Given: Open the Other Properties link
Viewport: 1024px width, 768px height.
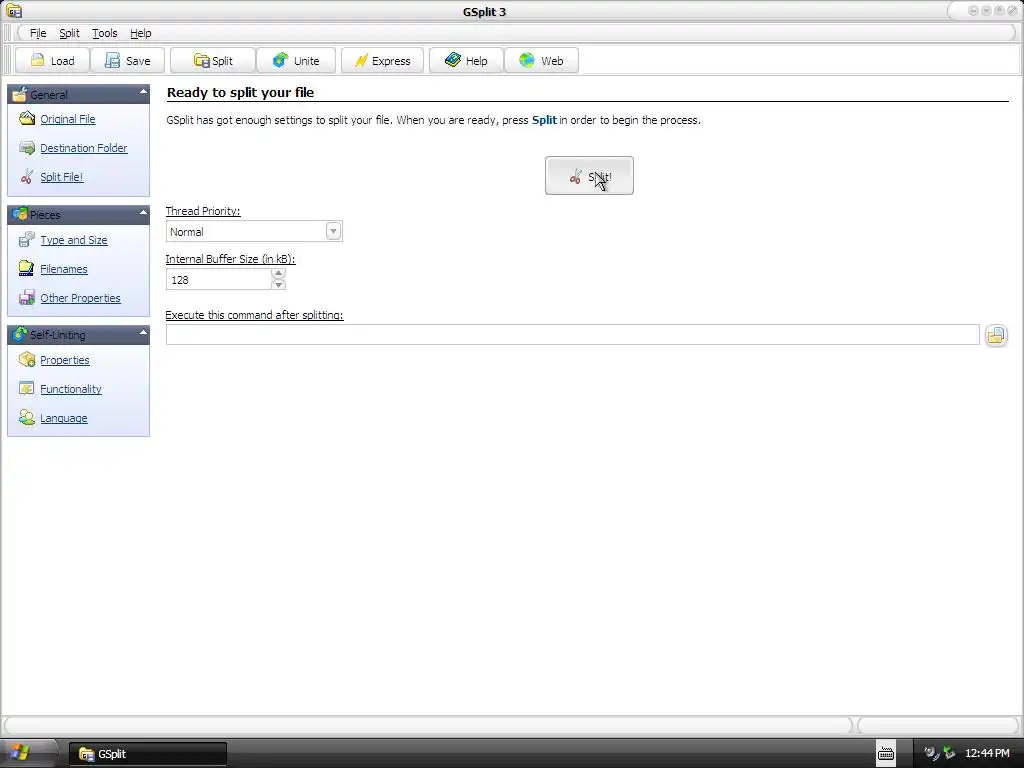Looking at the screenshot, I should pyautogui.click(x=80, y=298).
